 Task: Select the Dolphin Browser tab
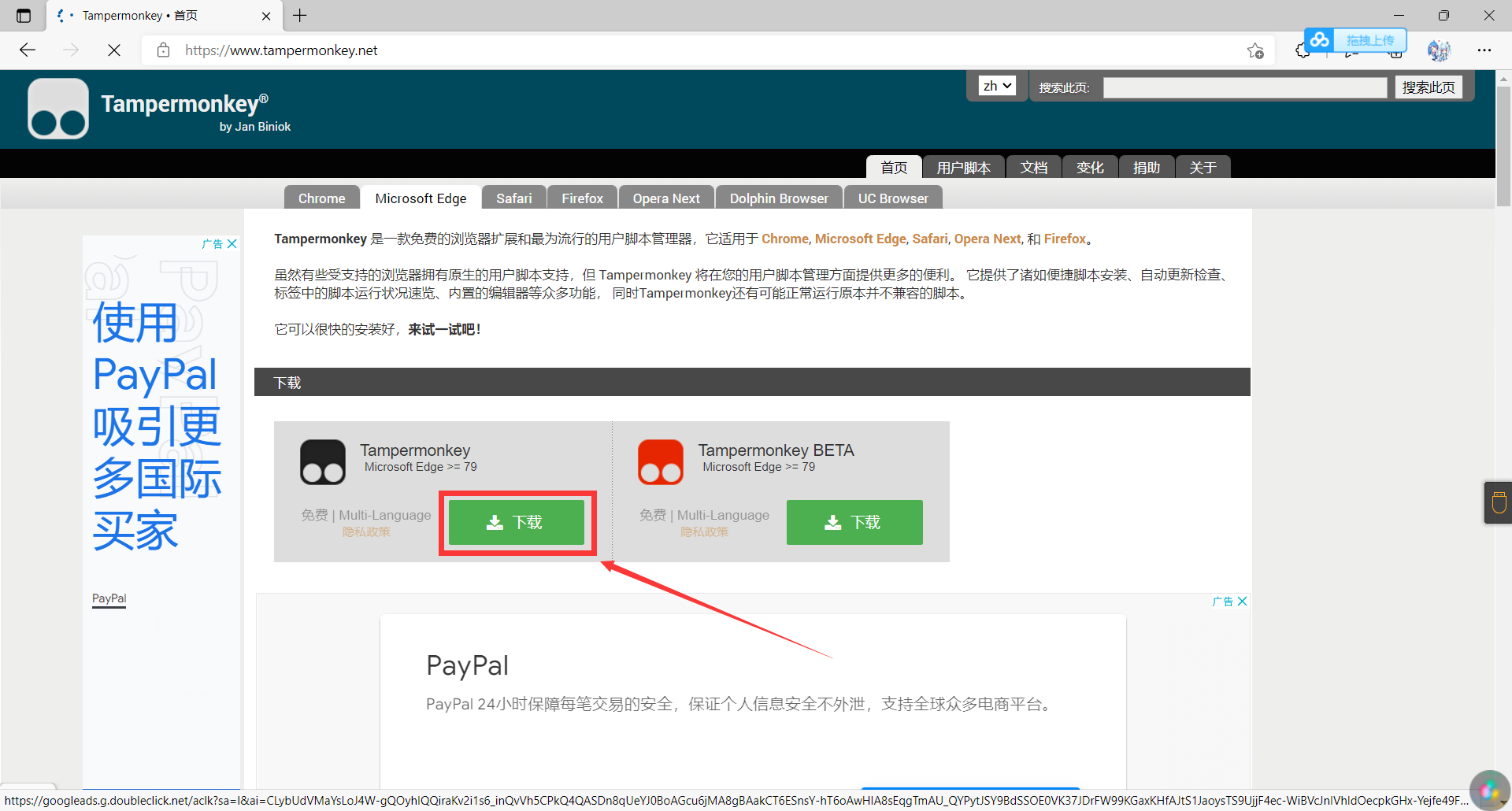(x=779, y=198)
